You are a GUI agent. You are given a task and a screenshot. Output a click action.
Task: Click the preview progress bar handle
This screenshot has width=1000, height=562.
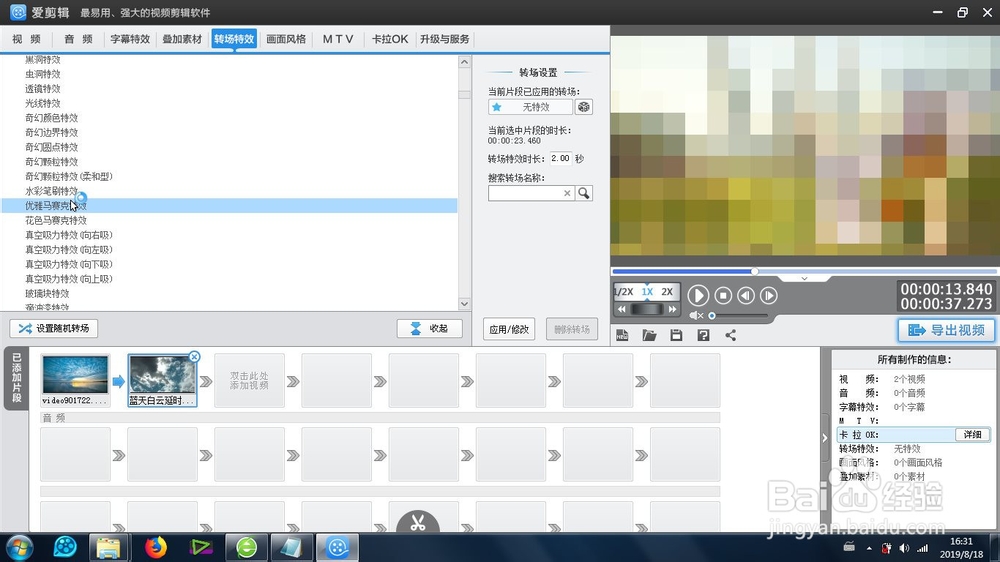pyautogui.click(x=754, y=271)
